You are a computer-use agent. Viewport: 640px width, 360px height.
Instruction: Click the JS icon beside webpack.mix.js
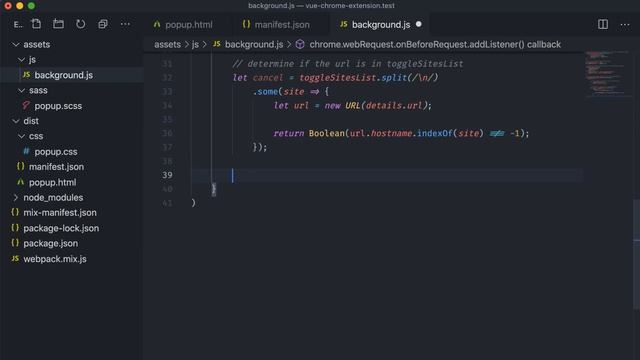click(15, 258)
